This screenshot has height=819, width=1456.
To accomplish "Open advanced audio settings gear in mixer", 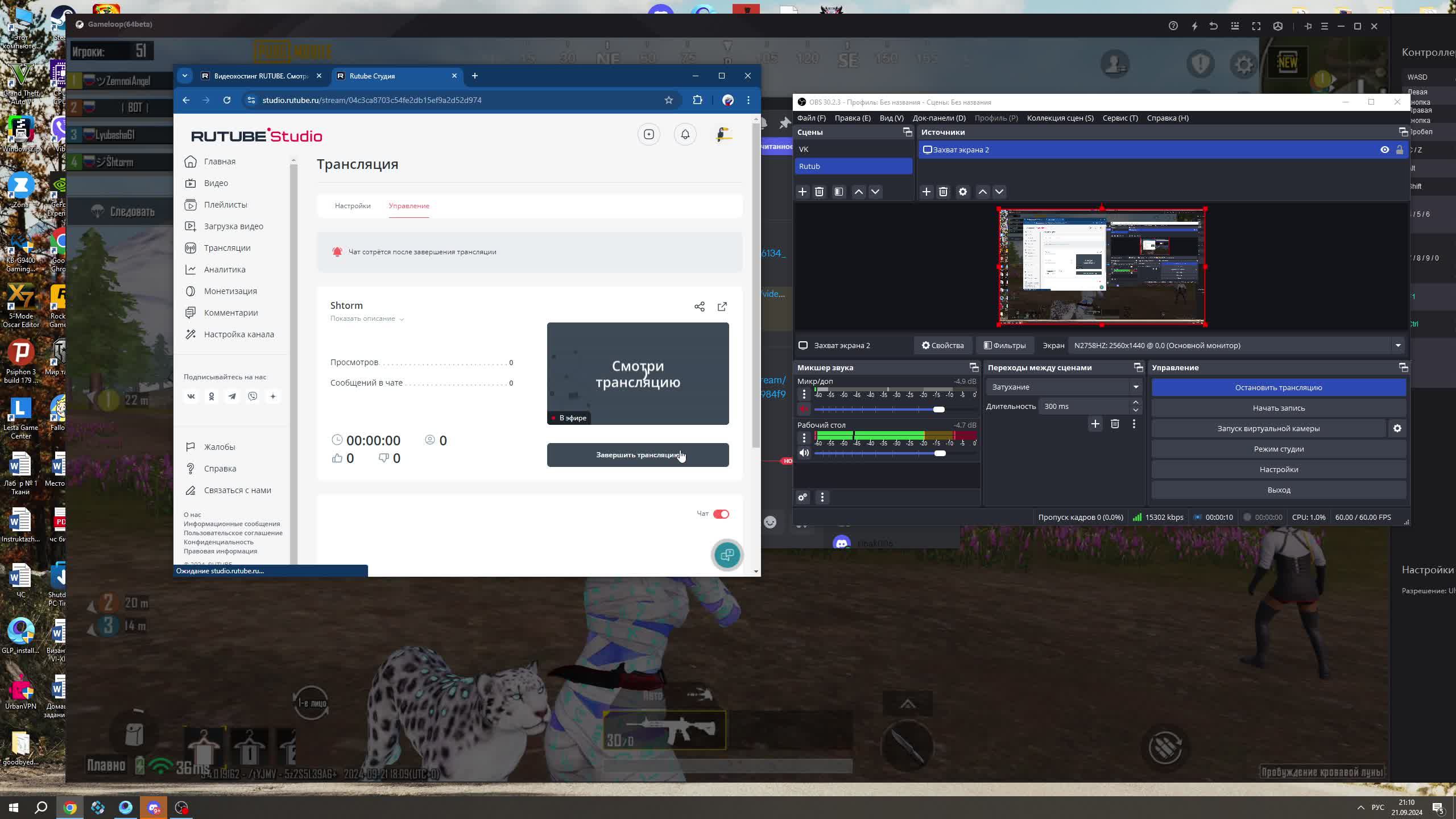I will point(803,498).
